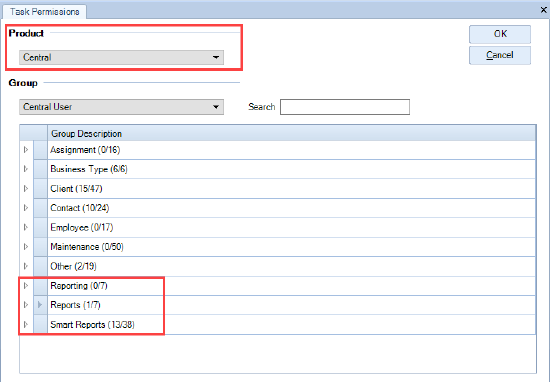Viewport: 550px width, 382px height.
Task: Expand the Maintenance (0/50) group
Action: [26, 247]
